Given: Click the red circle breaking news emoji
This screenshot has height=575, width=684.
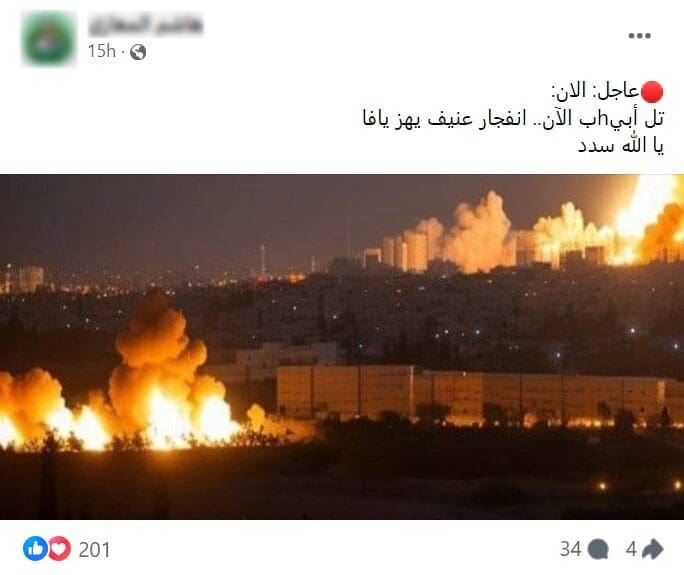Looking at the screenshot, I should pos(652,92).
